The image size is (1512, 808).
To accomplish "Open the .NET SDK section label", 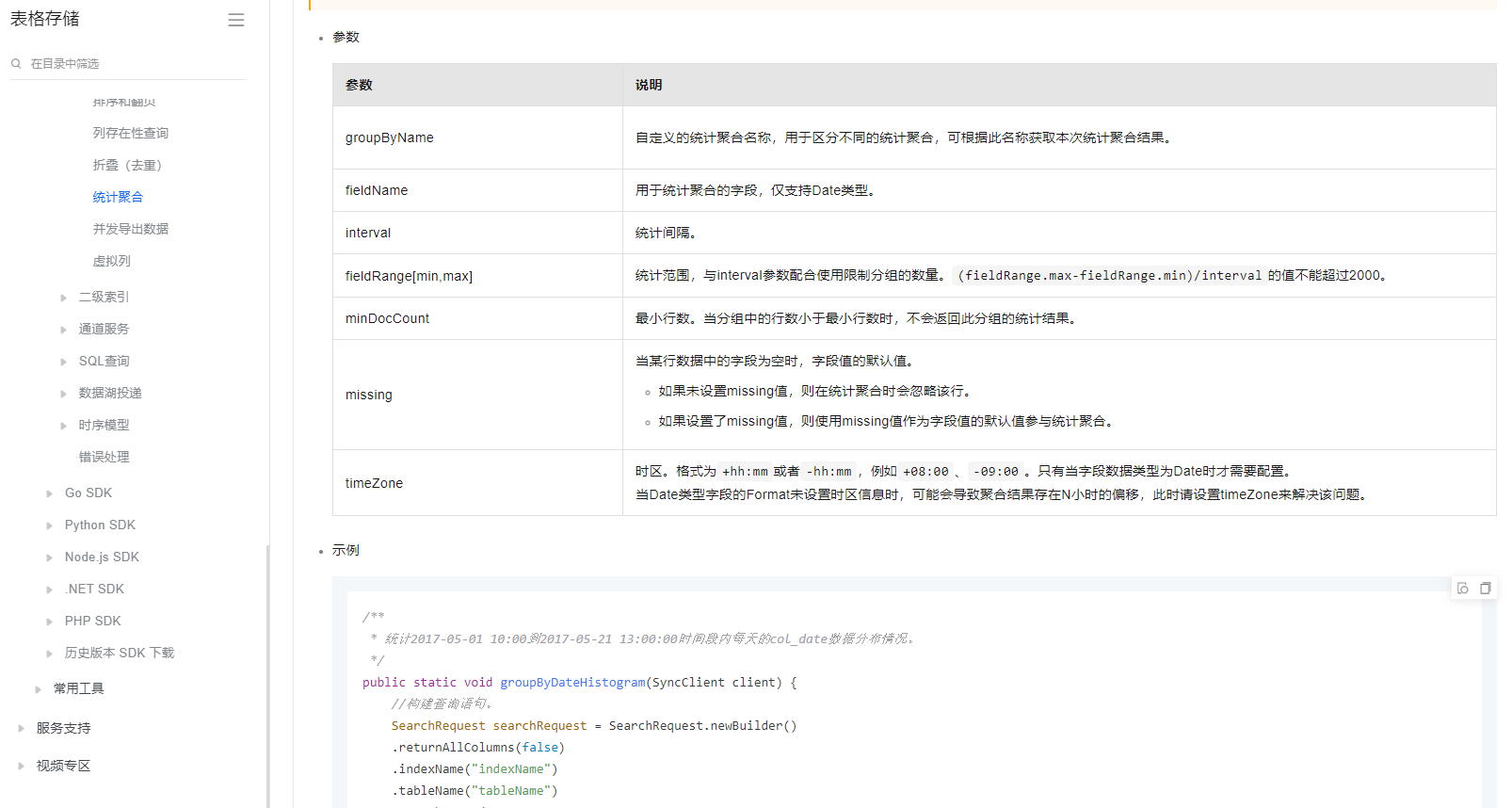I will 94,589.
